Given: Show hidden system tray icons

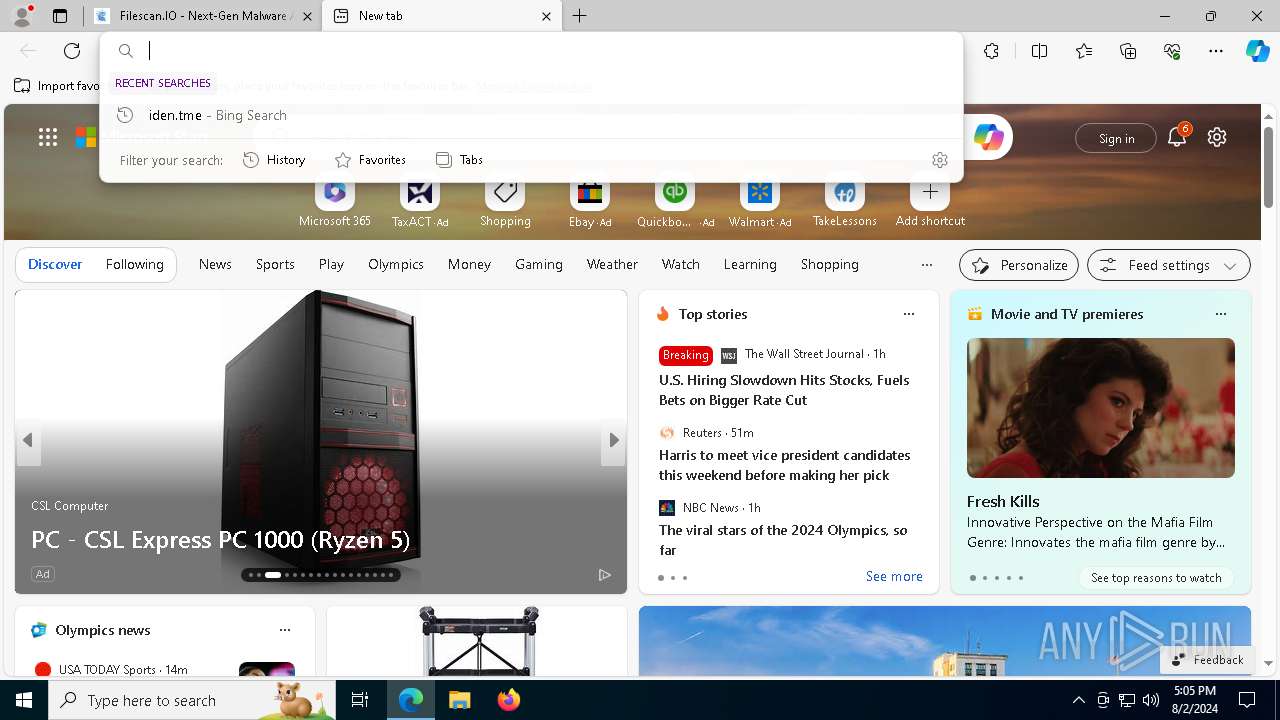Looking at the screenshot, I should pyautogui.click(x=1078, y=700).
